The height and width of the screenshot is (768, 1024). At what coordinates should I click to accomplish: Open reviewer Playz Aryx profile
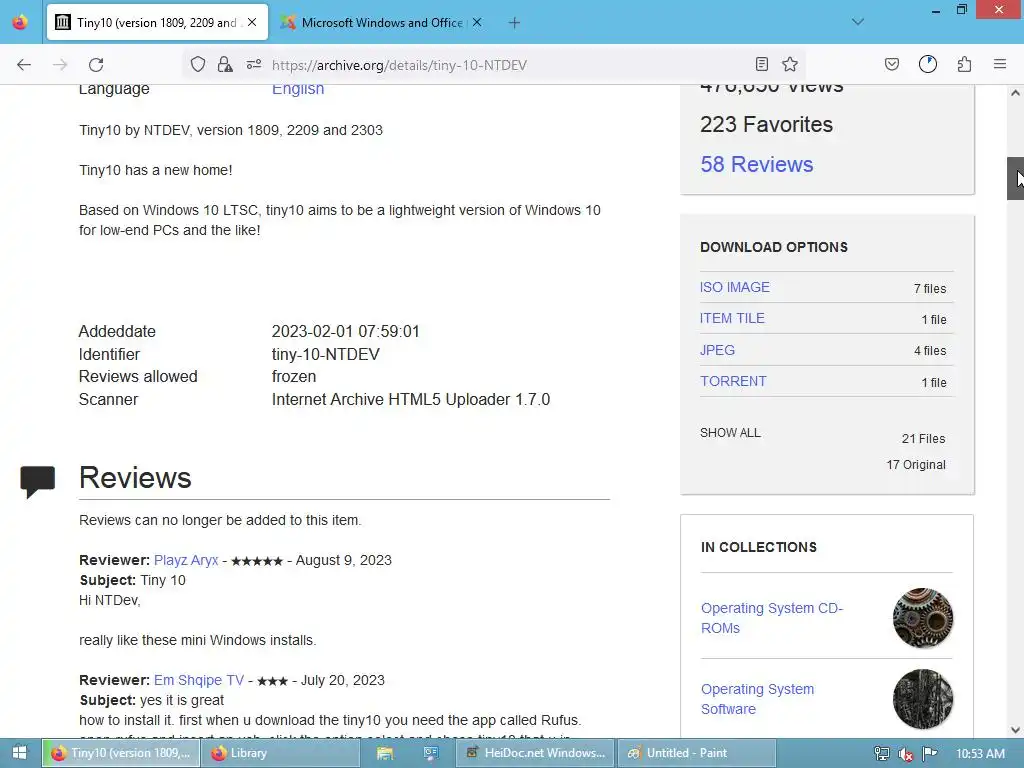pos(186,560)
